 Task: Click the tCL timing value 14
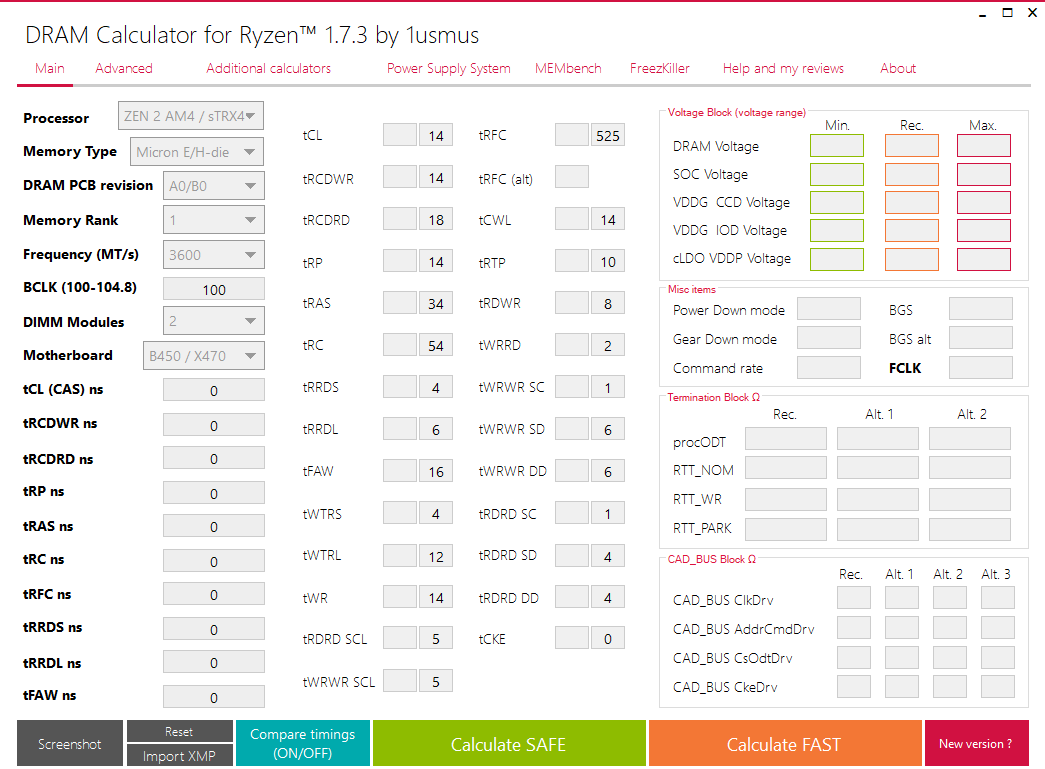[x=436, y=135]
